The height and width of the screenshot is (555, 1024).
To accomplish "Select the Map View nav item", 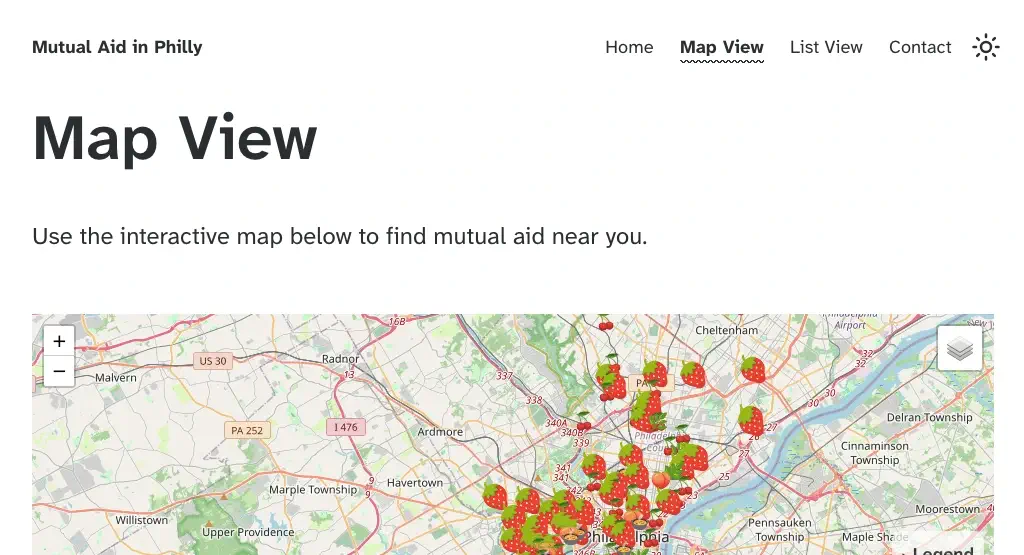I will (722, 48).
